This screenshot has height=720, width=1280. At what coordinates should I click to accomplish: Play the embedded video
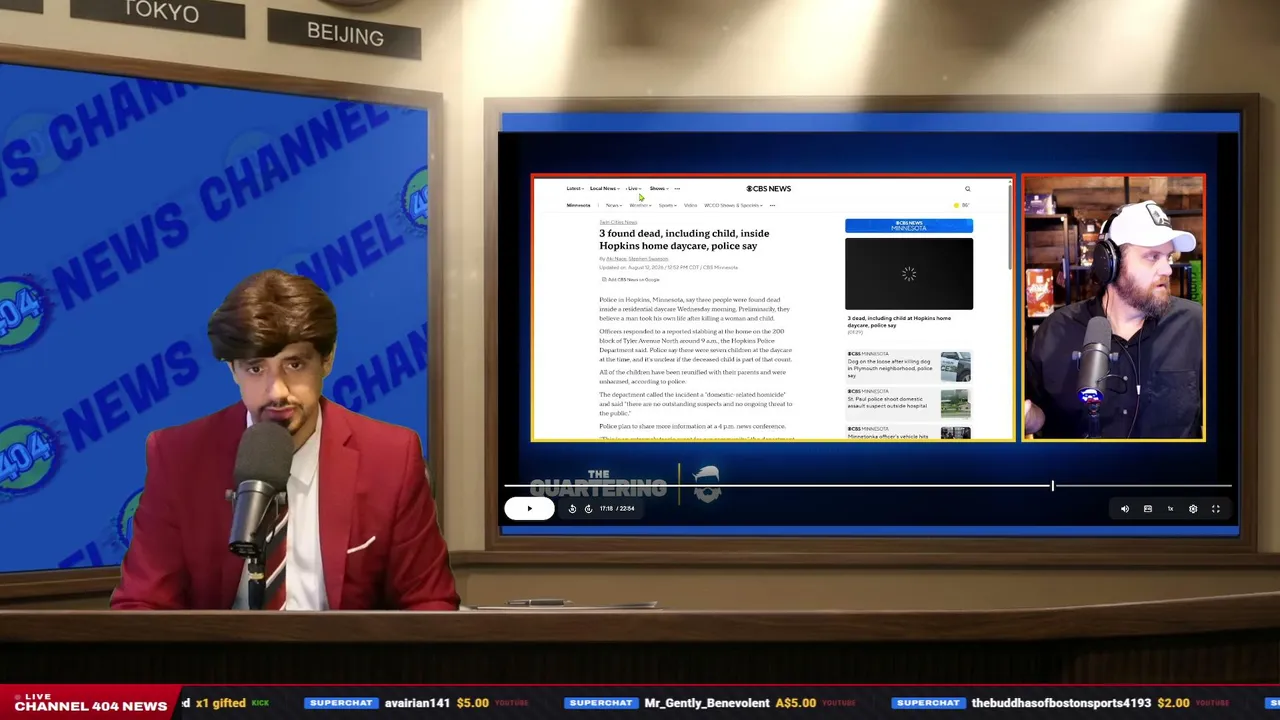529,508
